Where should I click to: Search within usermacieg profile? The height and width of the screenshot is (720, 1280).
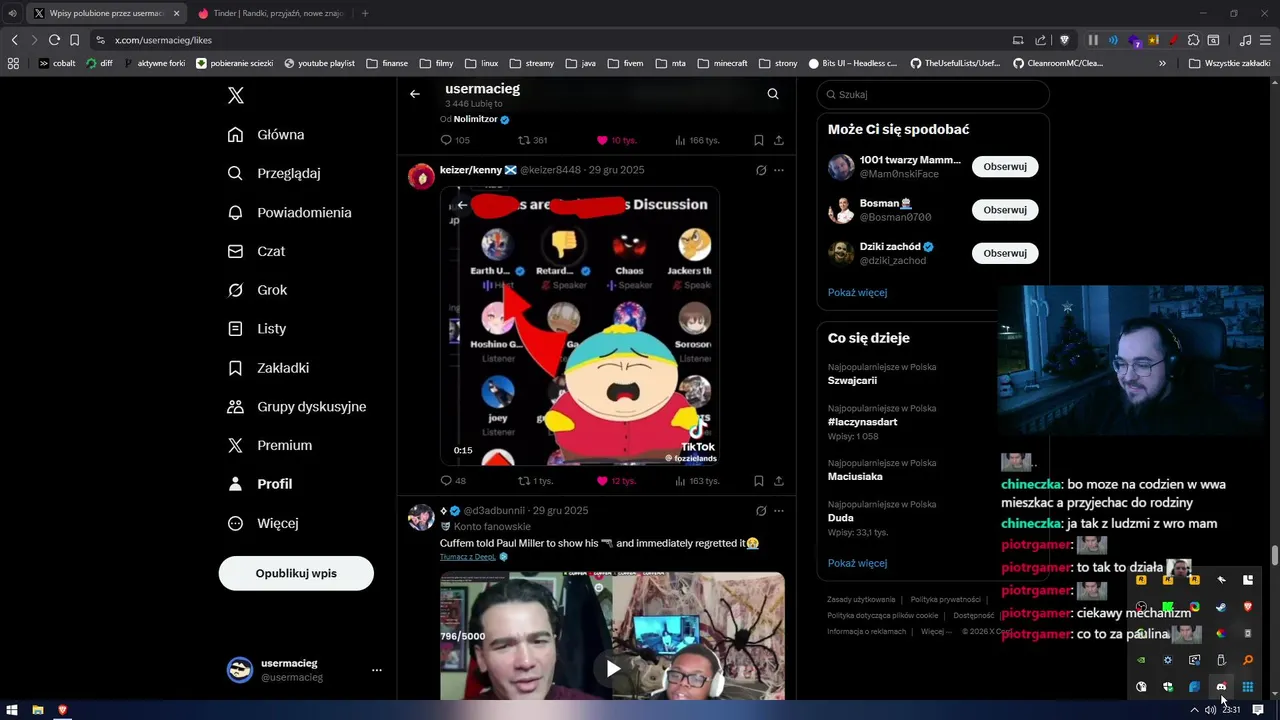[x=773, y=94]
